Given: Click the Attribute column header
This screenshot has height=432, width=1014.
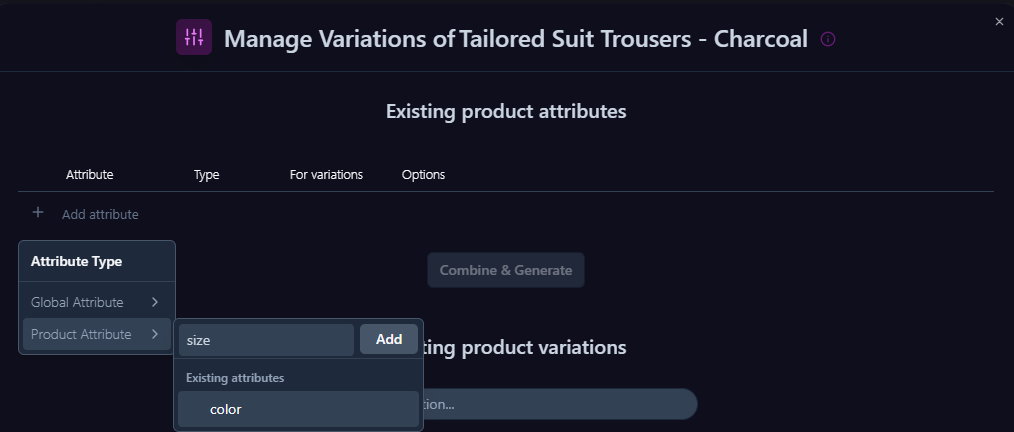Looking at the screenshot, I should click(x=90, y=175).
